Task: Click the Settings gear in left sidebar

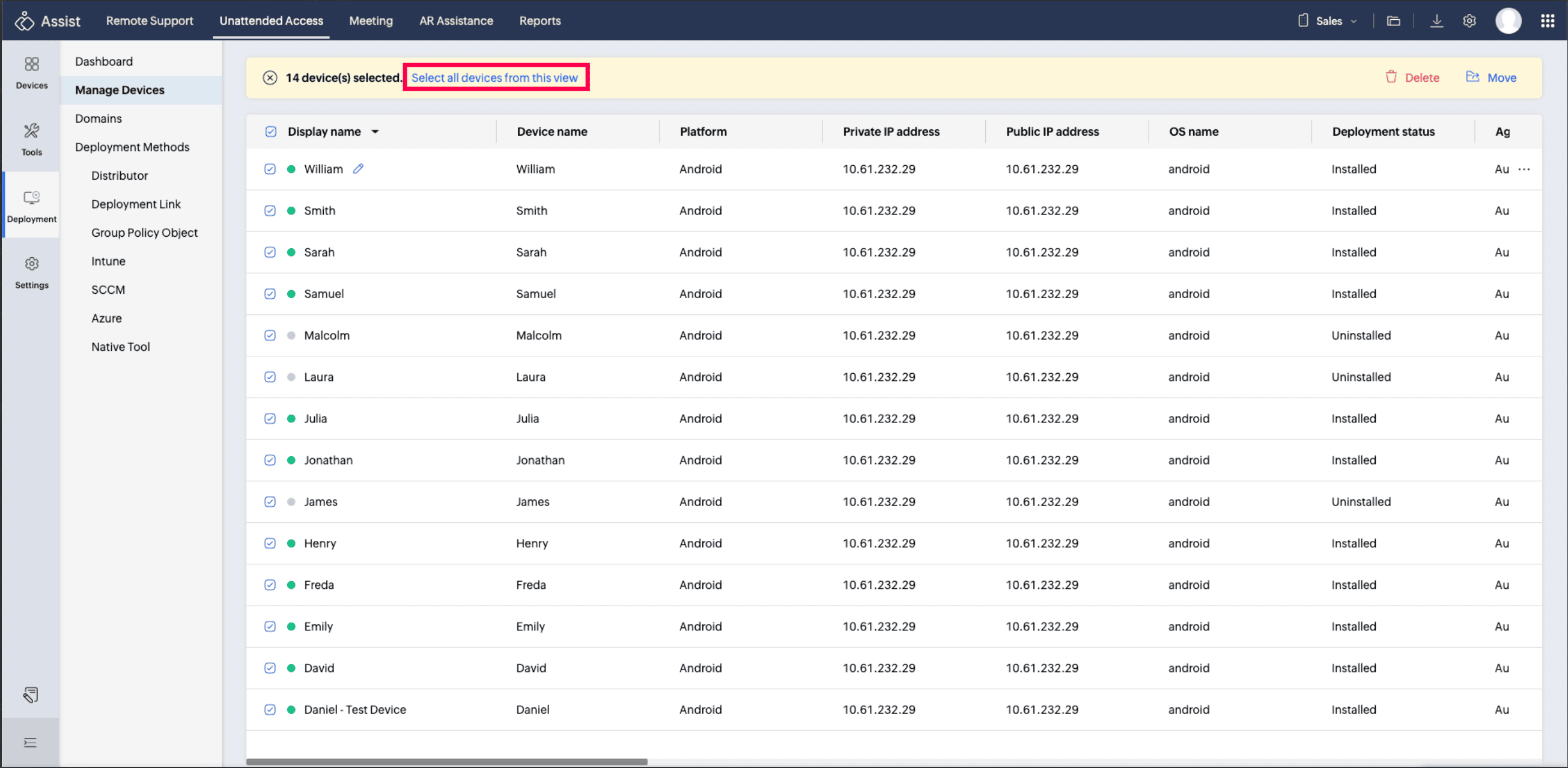Action: coord(32,272)
